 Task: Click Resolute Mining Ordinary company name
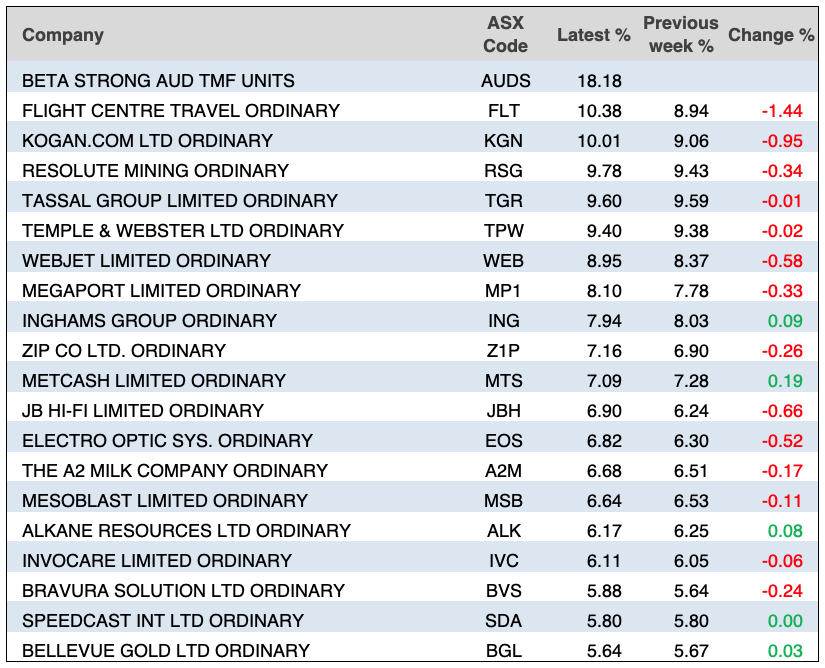155,171
